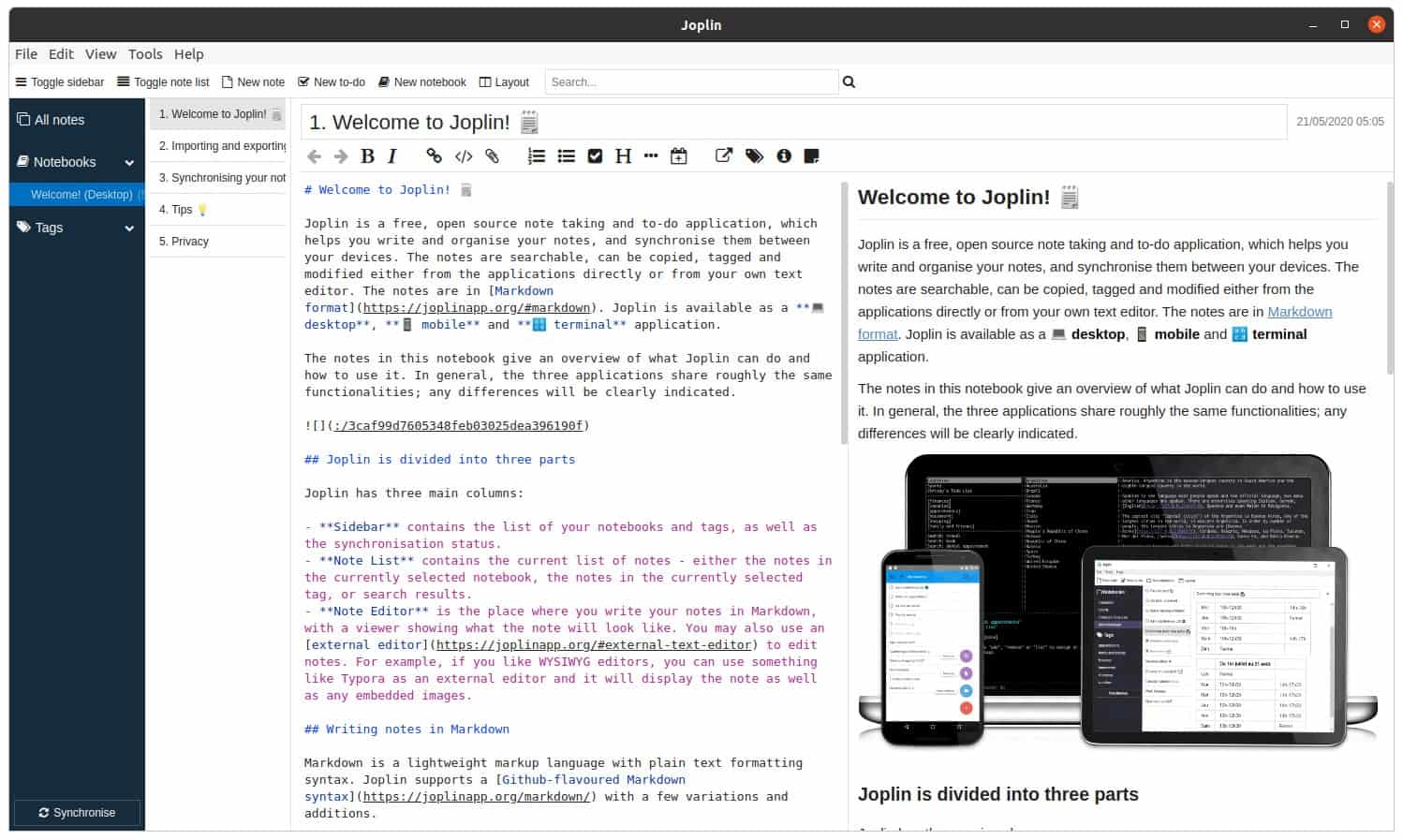Create a new notebook

pyautogui.click(x=421, y=82)
